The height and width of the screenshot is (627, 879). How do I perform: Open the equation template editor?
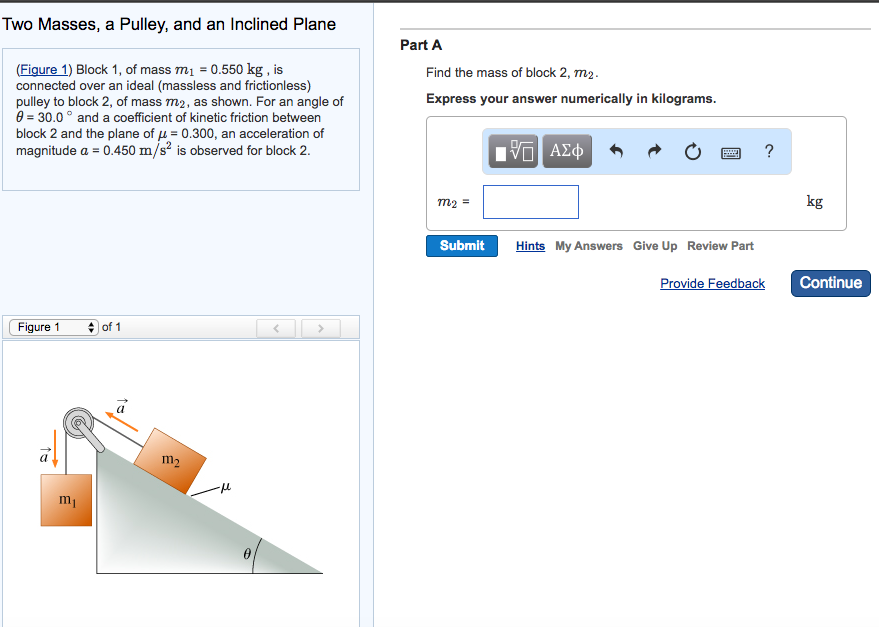tap(512, 152)
